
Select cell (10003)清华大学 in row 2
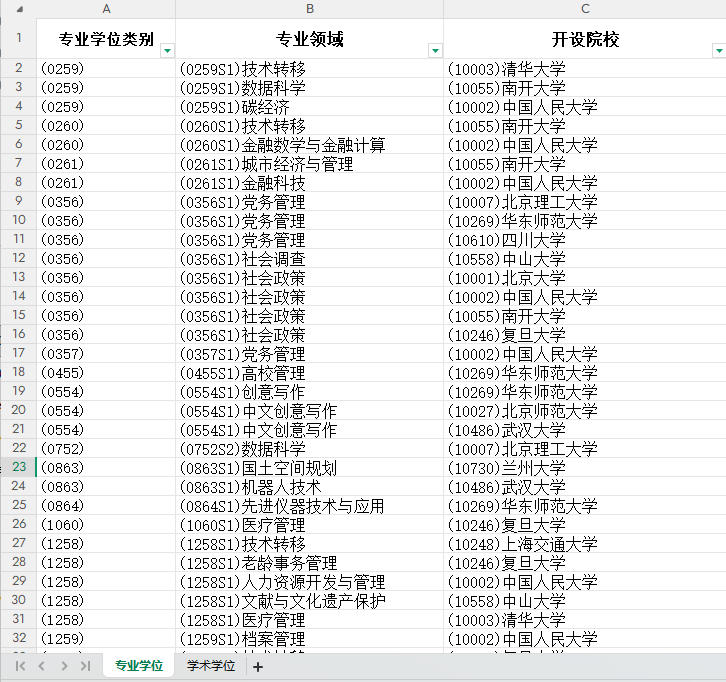585,69
